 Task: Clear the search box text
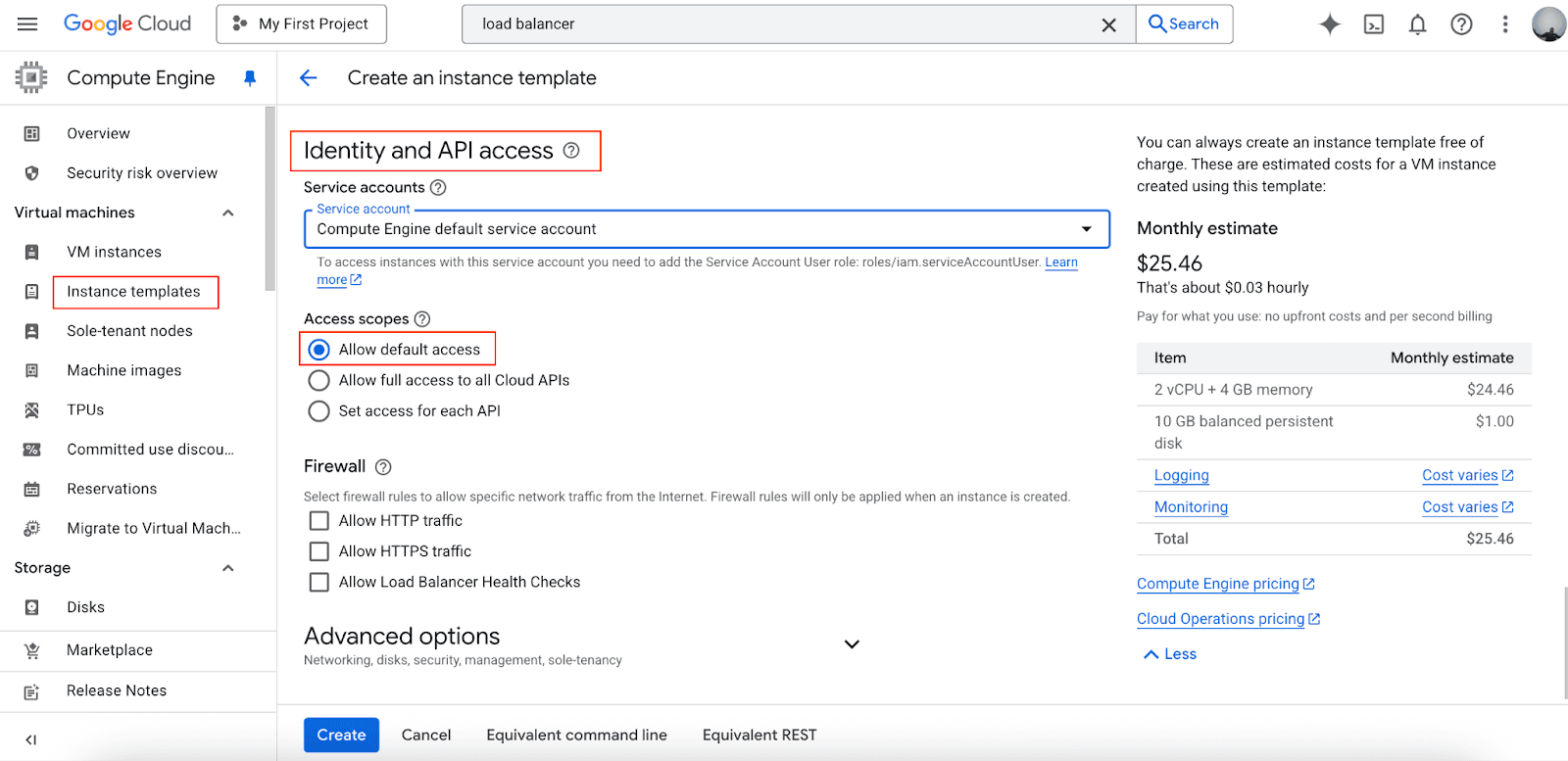tap(1108, 24)
